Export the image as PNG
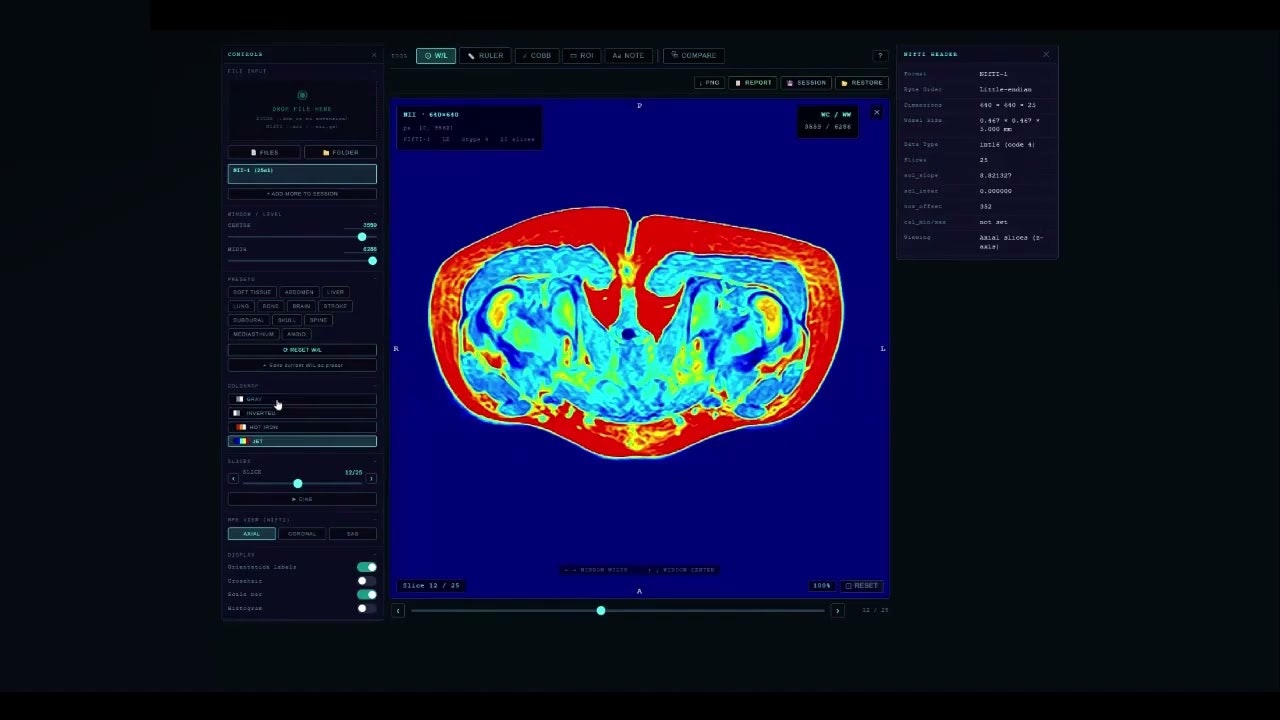The image size is (1280, 720). pyautogui.click(x=708, y=83)
